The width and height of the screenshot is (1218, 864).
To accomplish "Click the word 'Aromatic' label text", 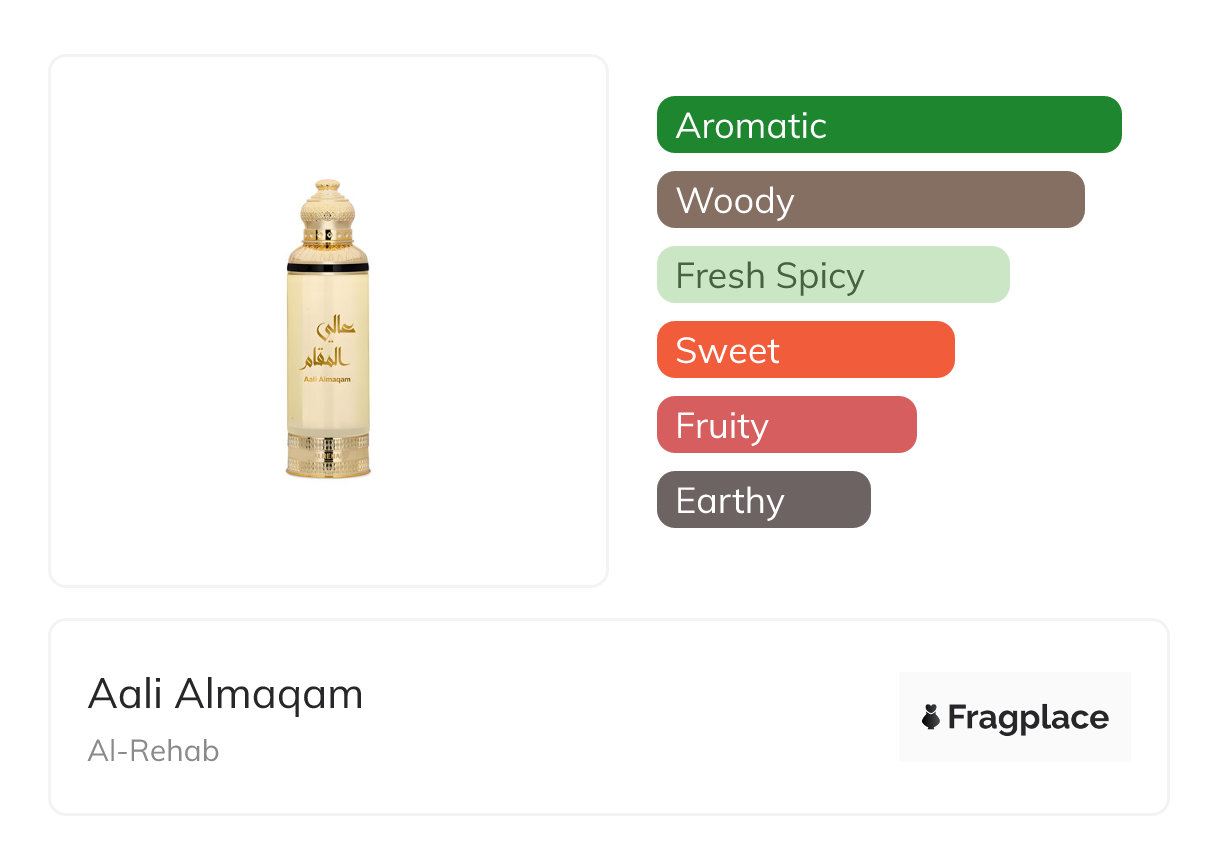I will 751,126.
